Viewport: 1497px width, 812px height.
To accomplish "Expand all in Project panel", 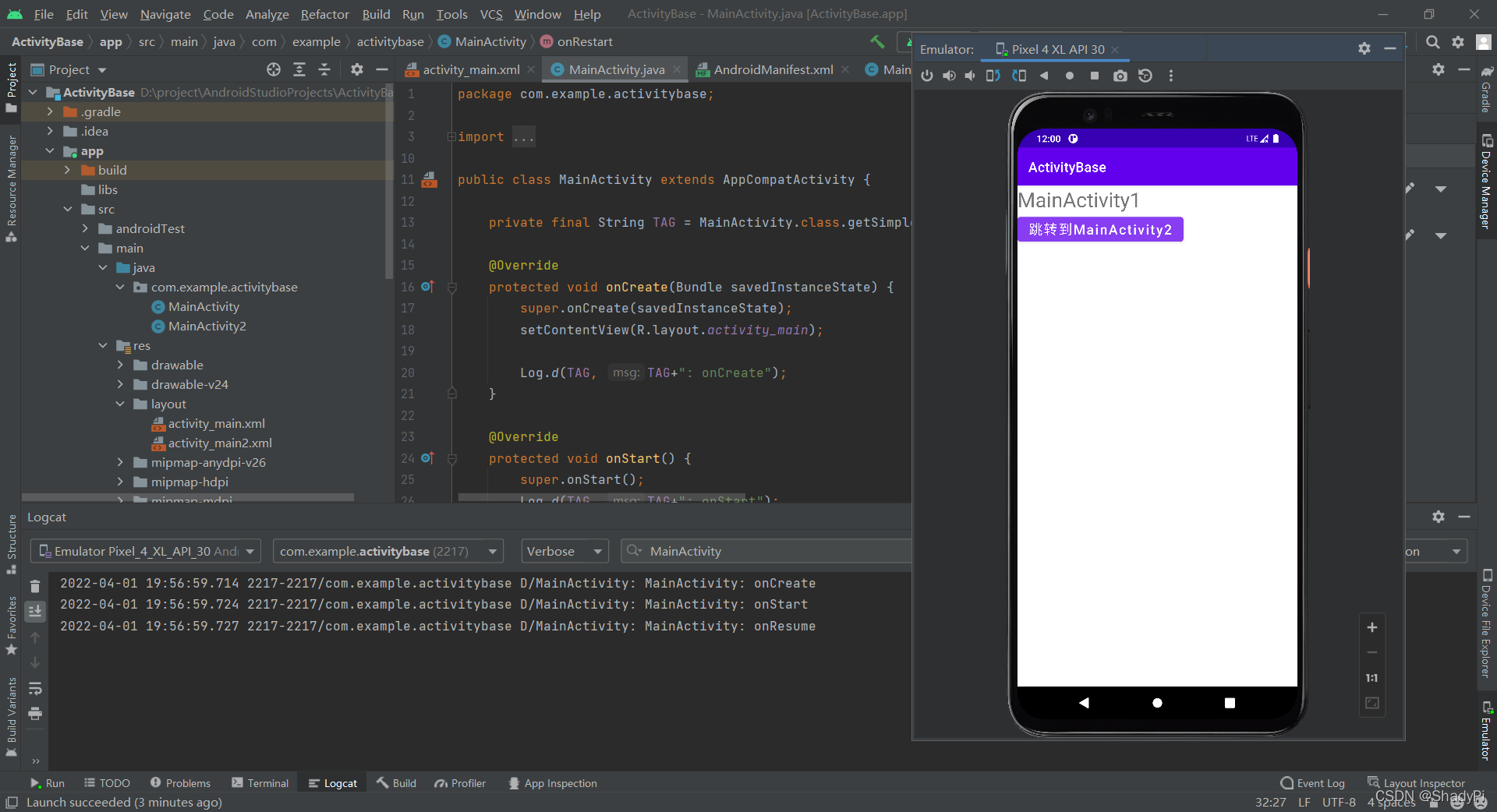I will click(299, 69).
